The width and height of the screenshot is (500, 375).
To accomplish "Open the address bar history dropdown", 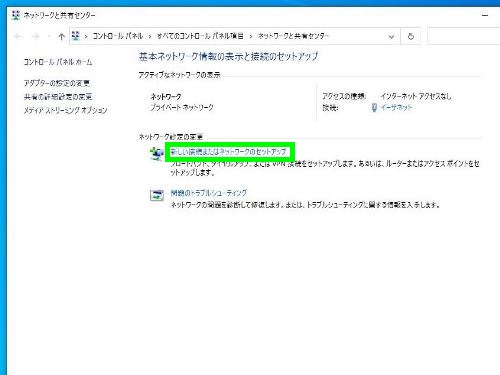I will [x=391, y=36].
